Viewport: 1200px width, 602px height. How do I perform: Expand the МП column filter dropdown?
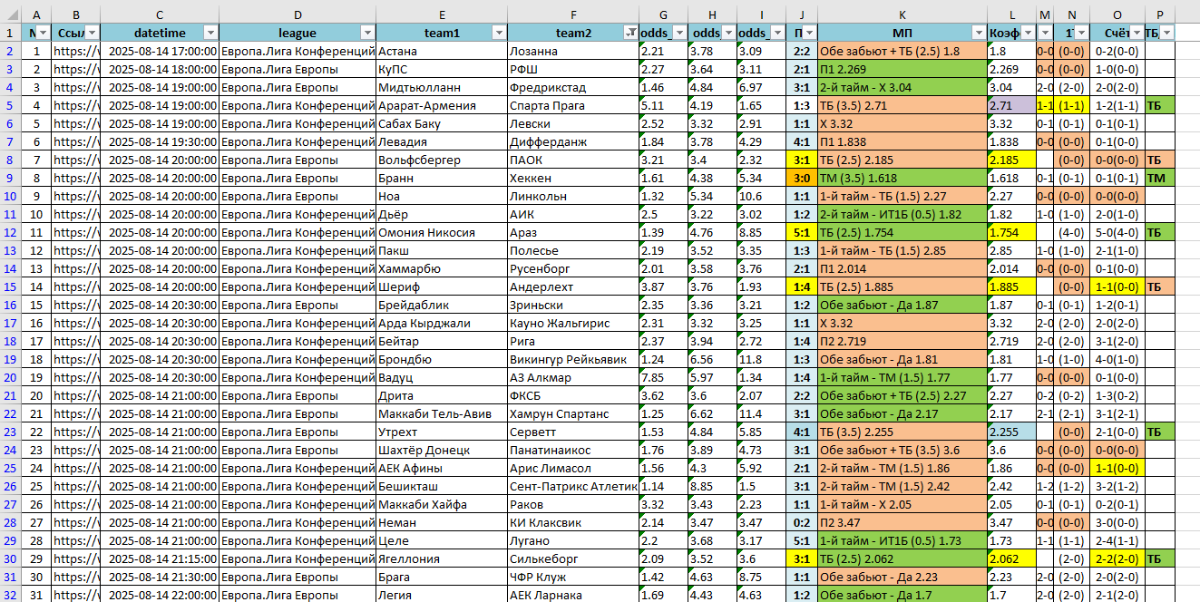(x=977, y=33)
